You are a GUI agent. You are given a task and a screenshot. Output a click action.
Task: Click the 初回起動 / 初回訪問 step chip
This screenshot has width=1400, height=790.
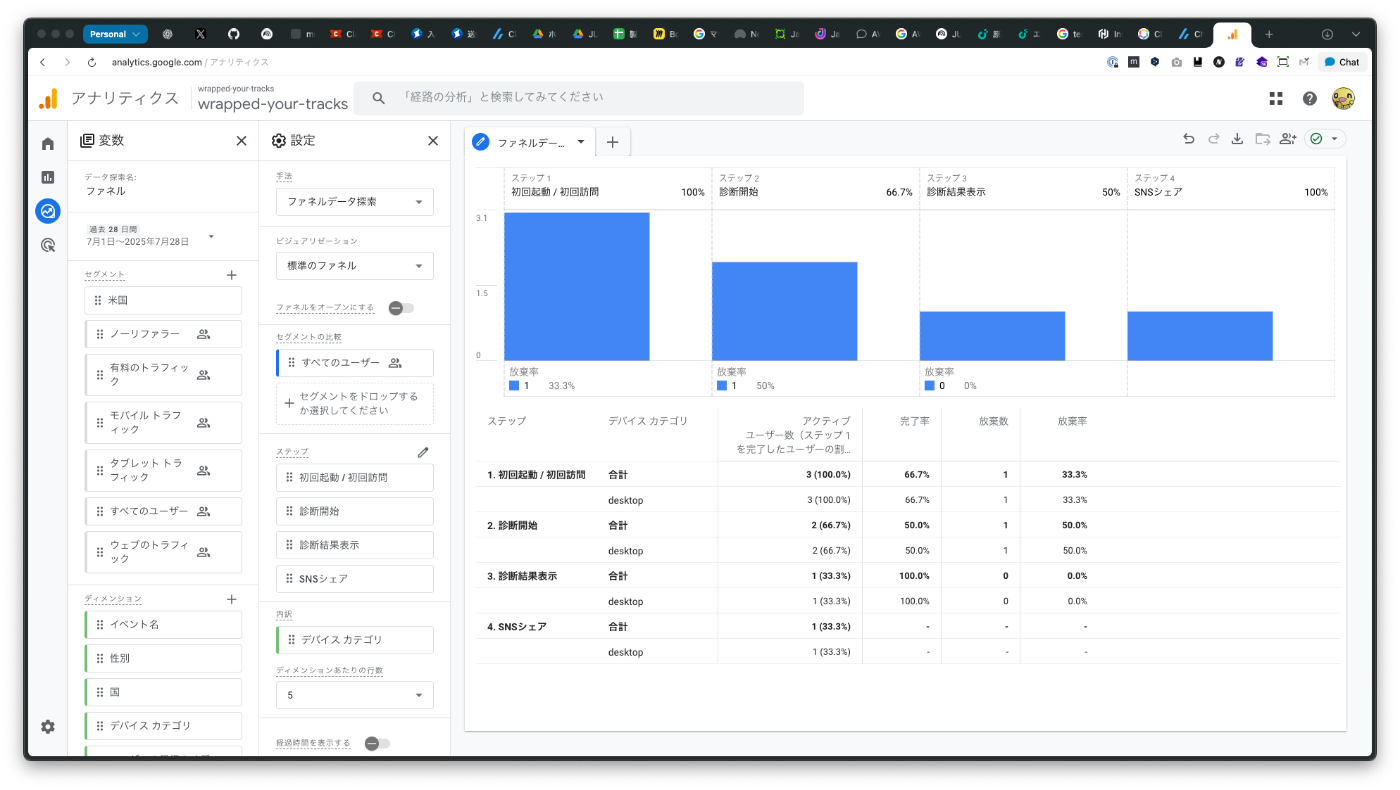(x=355, y=477)
